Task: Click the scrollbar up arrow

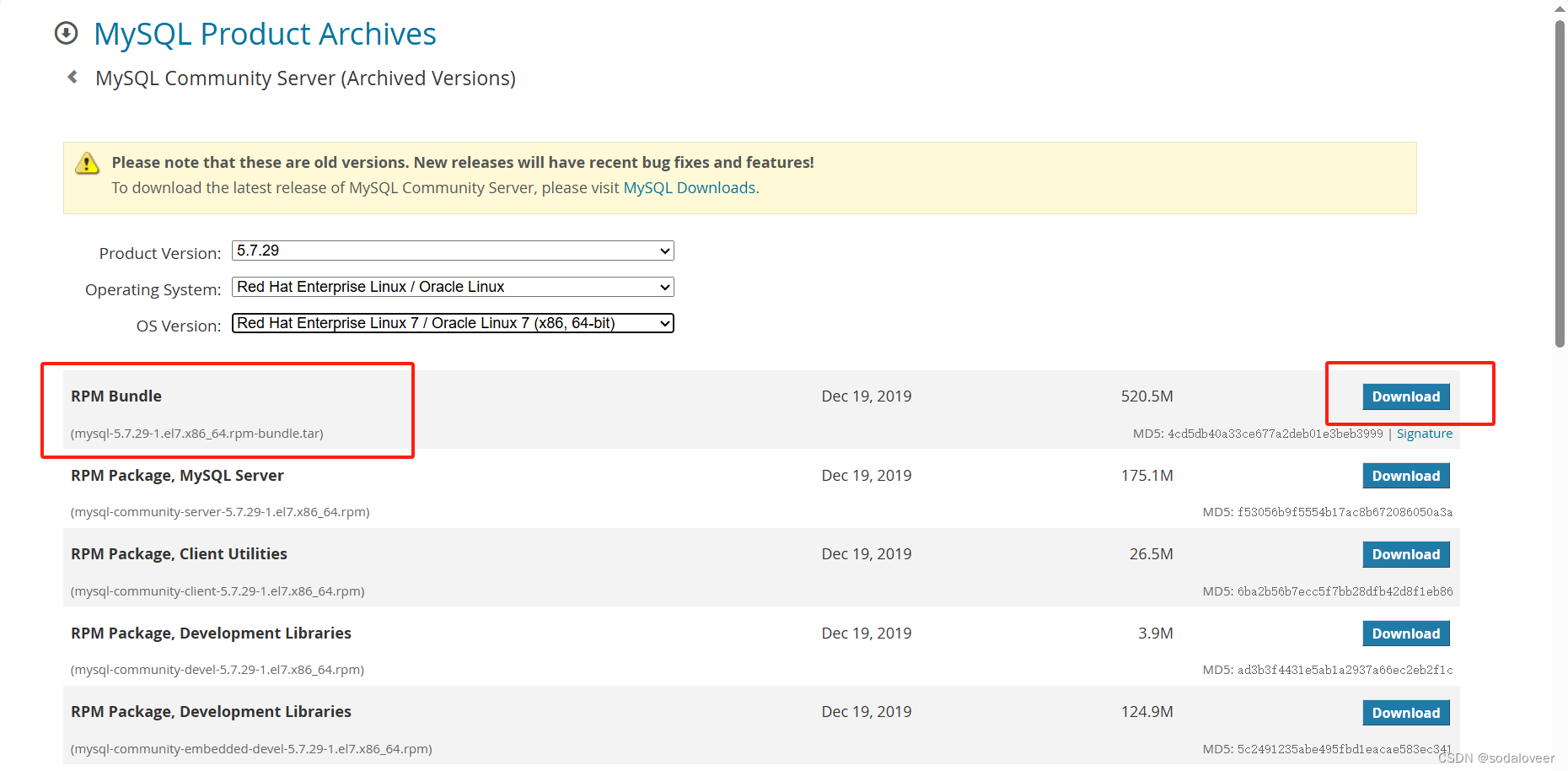Action: pyautogui.click(x=1560, y=8)
